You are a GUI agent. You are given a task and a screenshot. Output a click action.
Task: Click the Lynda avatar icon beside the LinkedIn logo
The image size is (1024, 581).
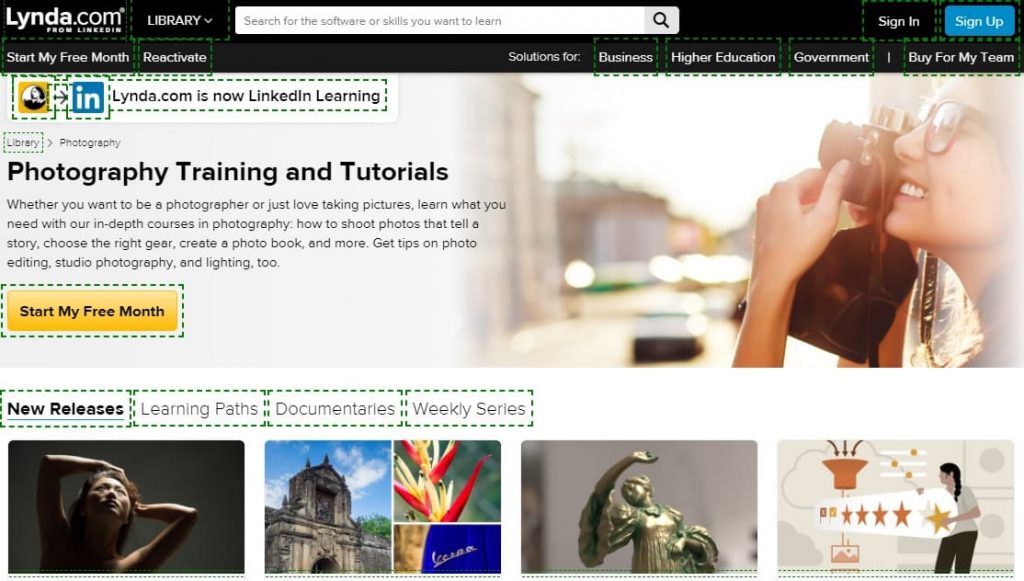point(32,96)
